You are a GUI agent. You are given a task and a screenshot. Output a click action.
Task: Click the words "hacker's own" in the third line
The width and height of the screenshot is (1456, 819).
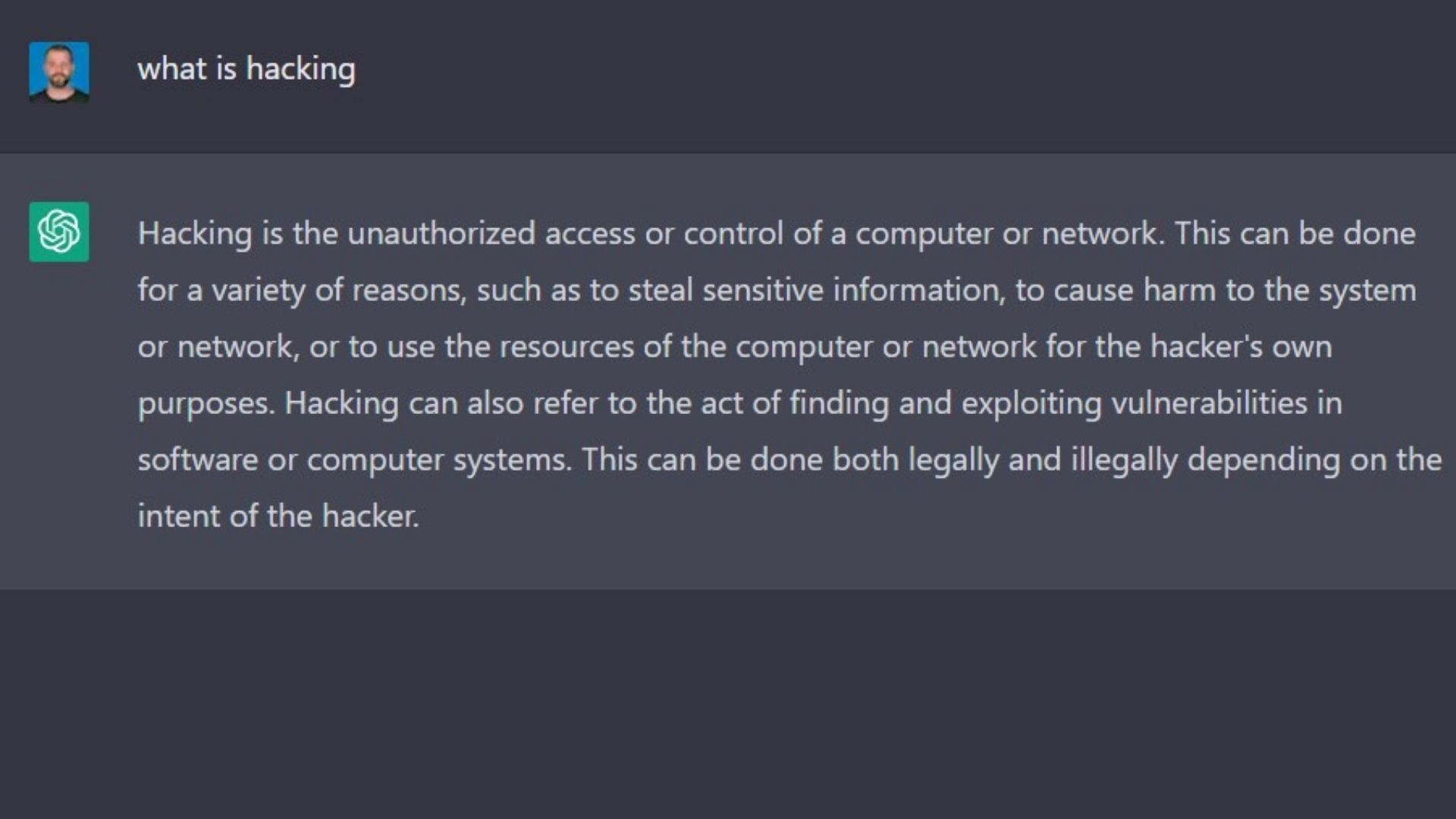pyautogui.click(x=1241, y=347)
